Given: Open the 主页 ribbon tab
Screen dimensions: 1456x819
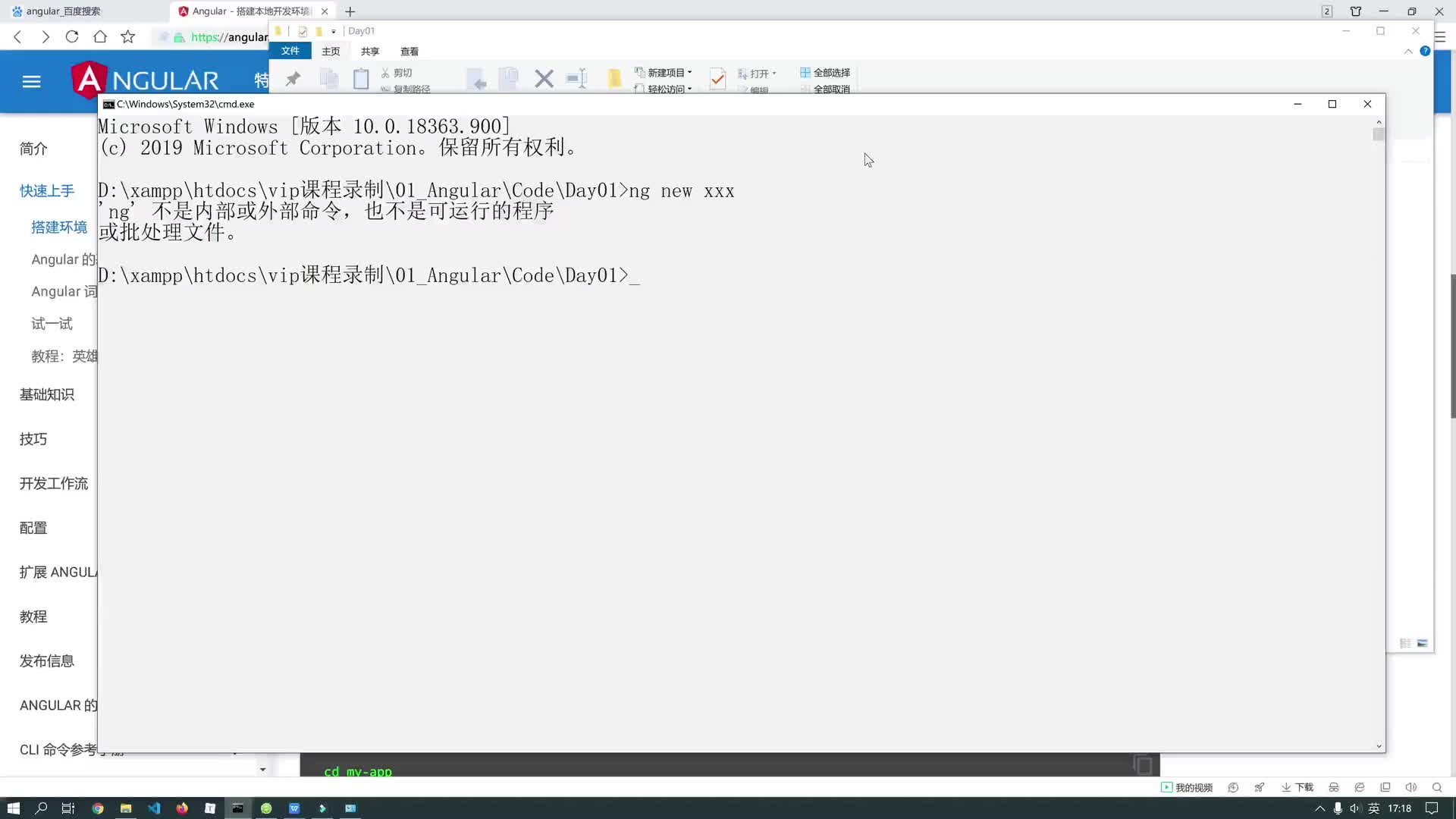Looking at the screenshot, I should (331, 52).
